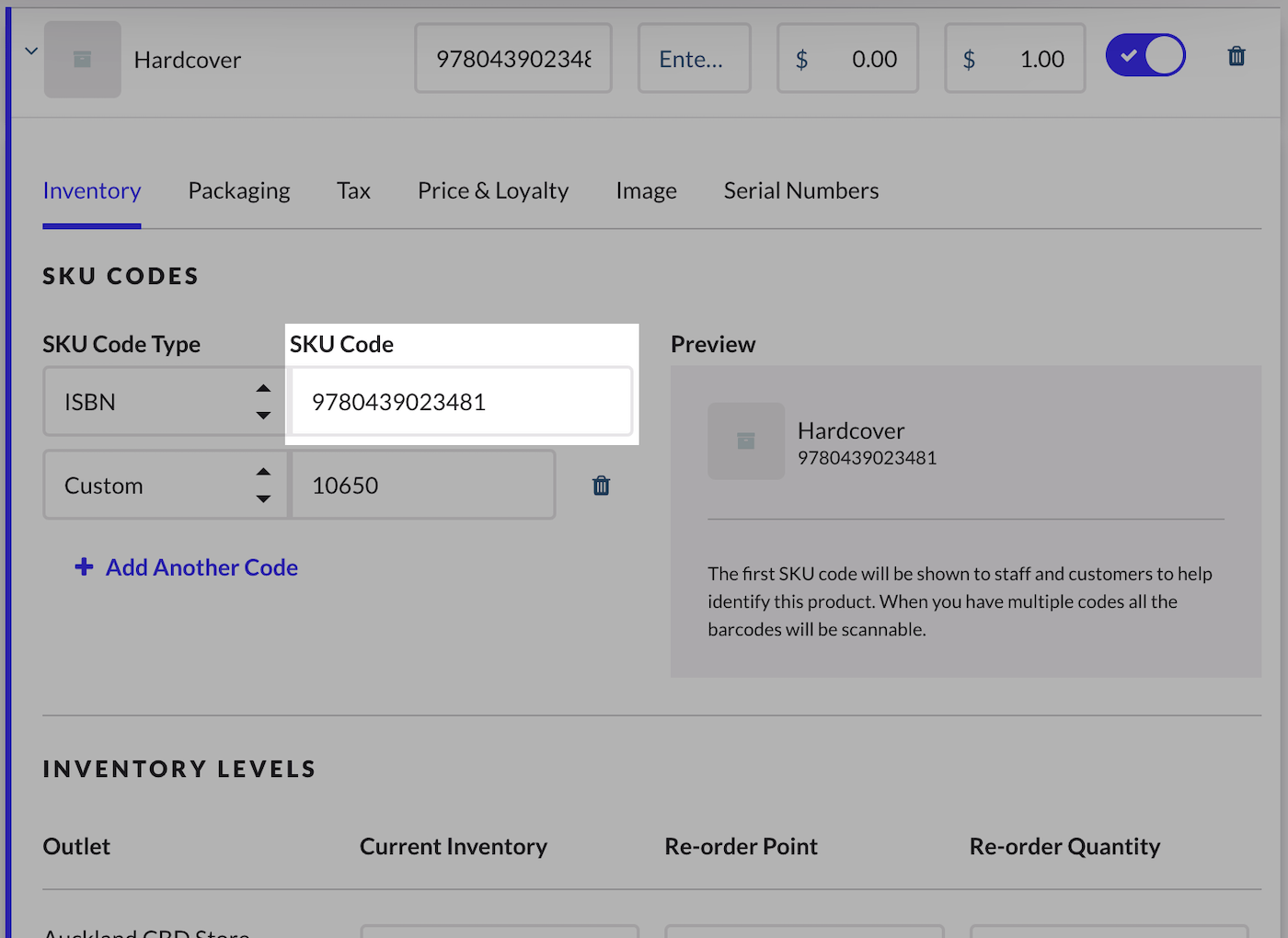Go to the Price & Loyalty tab
This screenshot has width=1288, height=938.
(493, 190)
